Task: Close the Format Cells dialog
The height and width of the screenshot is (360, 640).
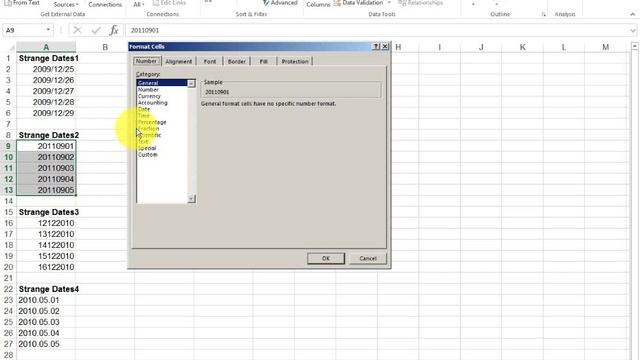Action: point(384,47)
